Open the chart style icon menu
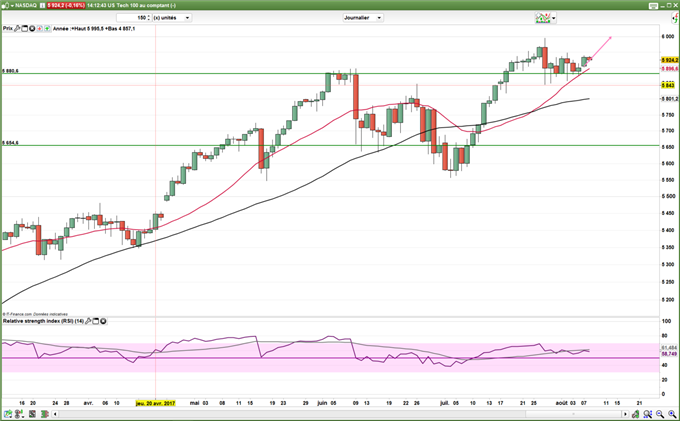 (x=543, y=18)
